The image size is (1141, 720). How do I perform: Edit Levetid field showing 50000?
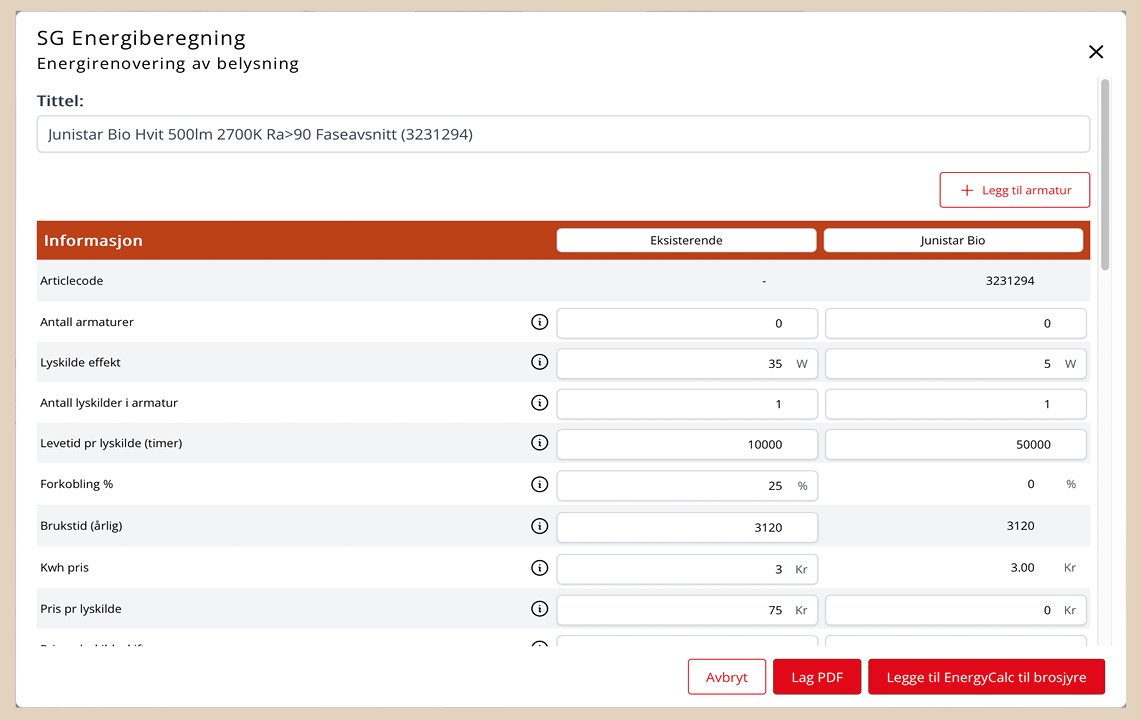point(956,444)
